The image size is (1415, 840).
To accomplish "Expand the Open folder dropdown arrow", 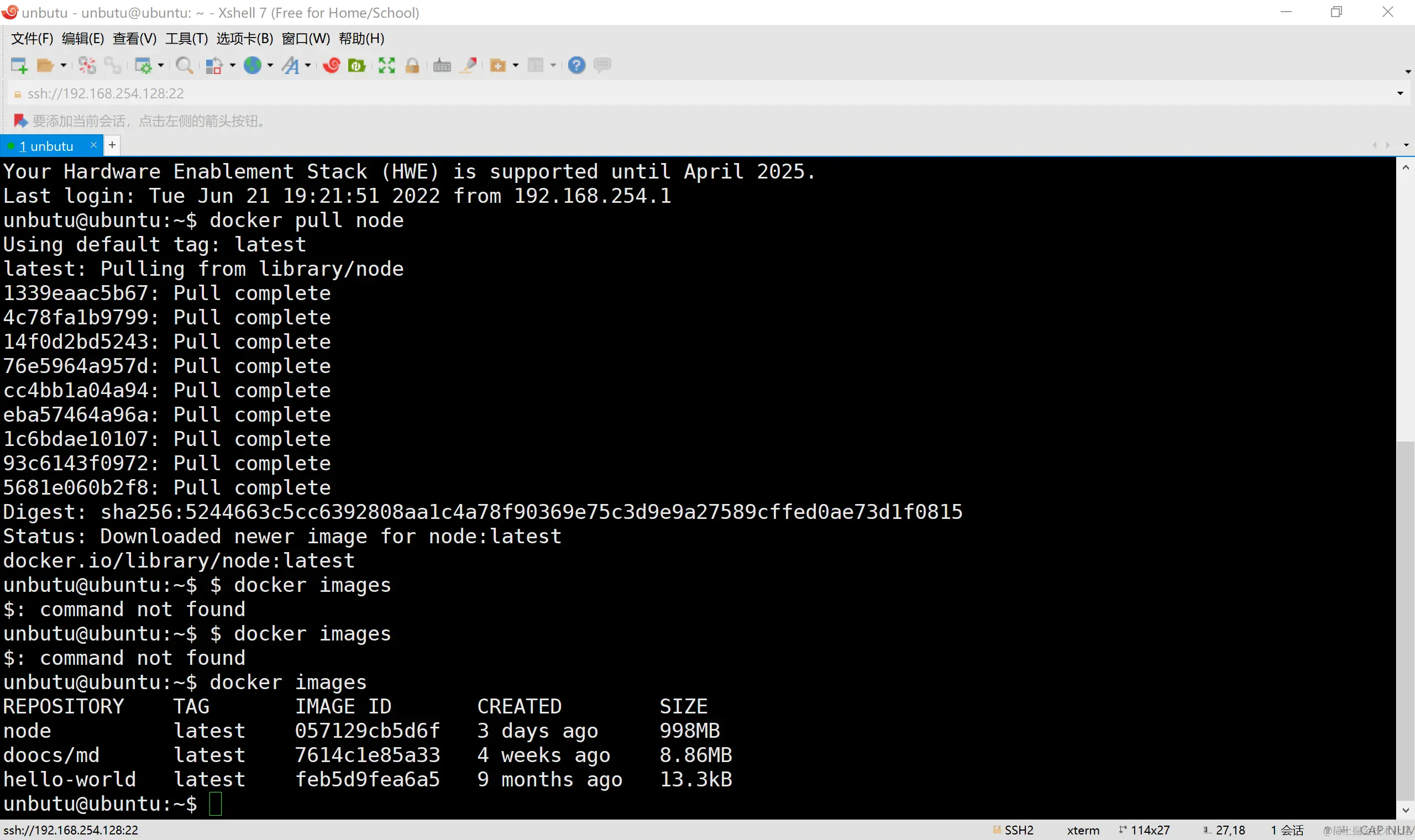I will [x=64, y=66].
